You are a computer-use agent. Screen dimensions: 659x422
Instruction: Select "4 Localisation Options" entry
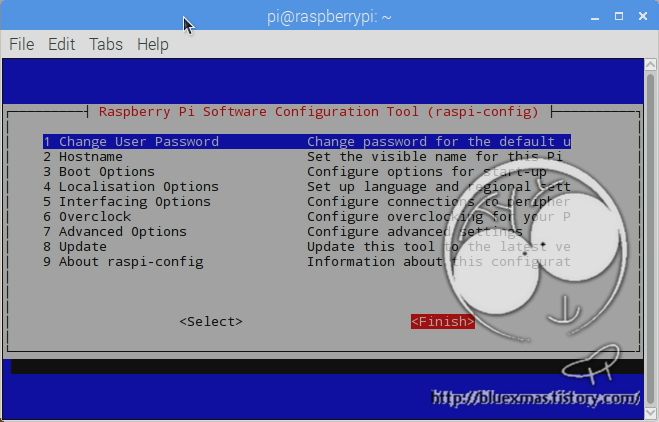pos(131,187)
